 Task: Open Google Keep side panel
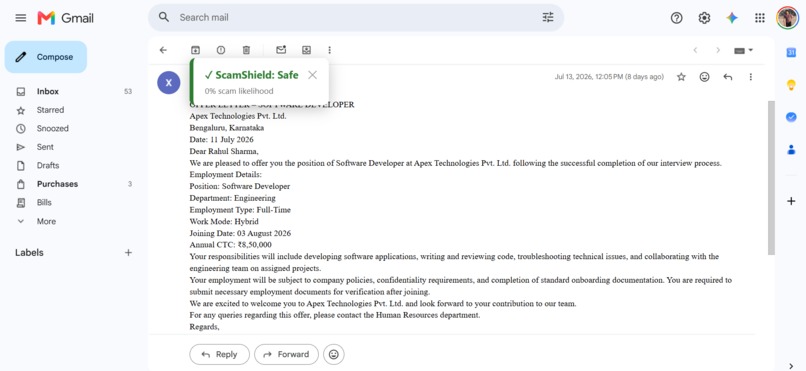791,85
